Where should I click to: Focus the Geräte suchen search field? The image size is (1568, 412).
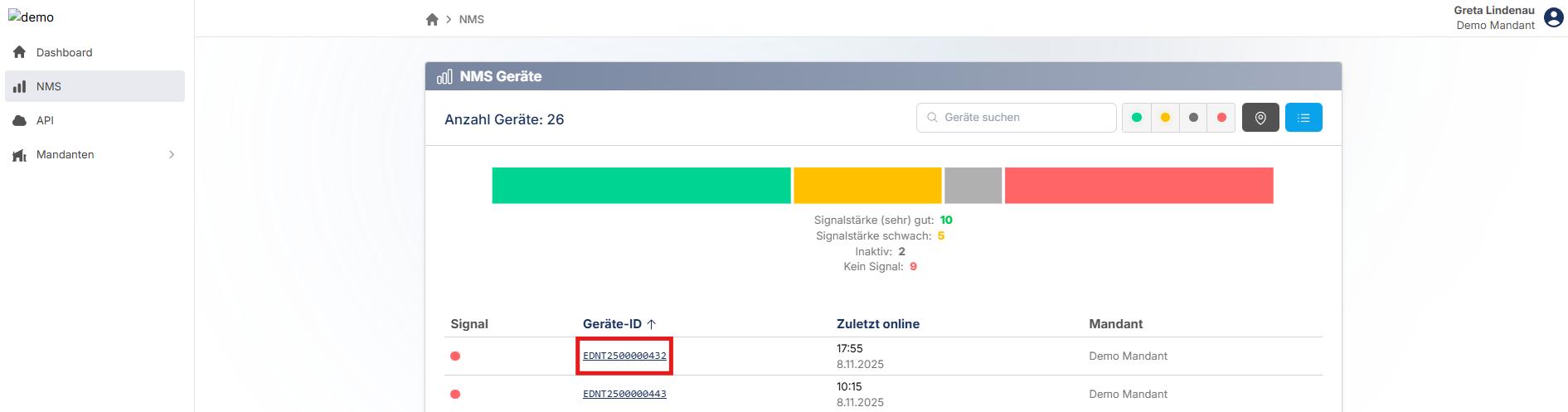1024,118
